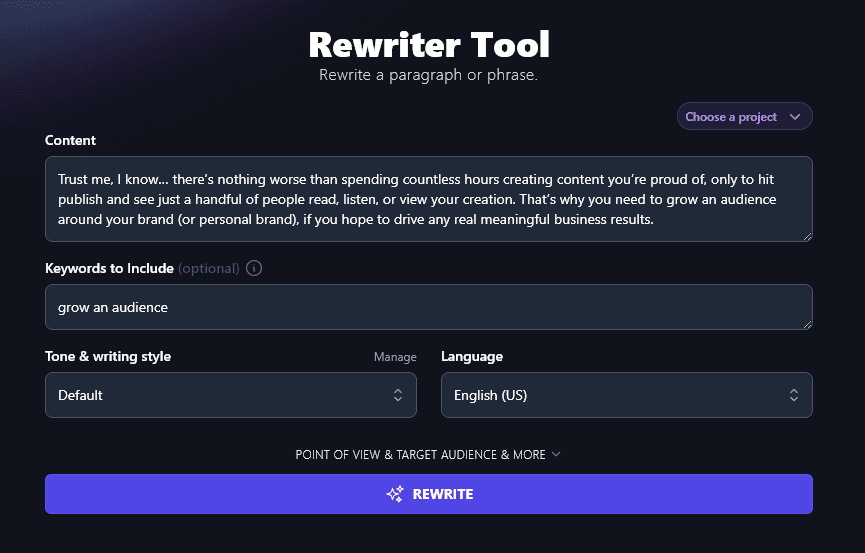Click the chevron after Point of View & More
The image size is (865, 553).
pos(557,454)
